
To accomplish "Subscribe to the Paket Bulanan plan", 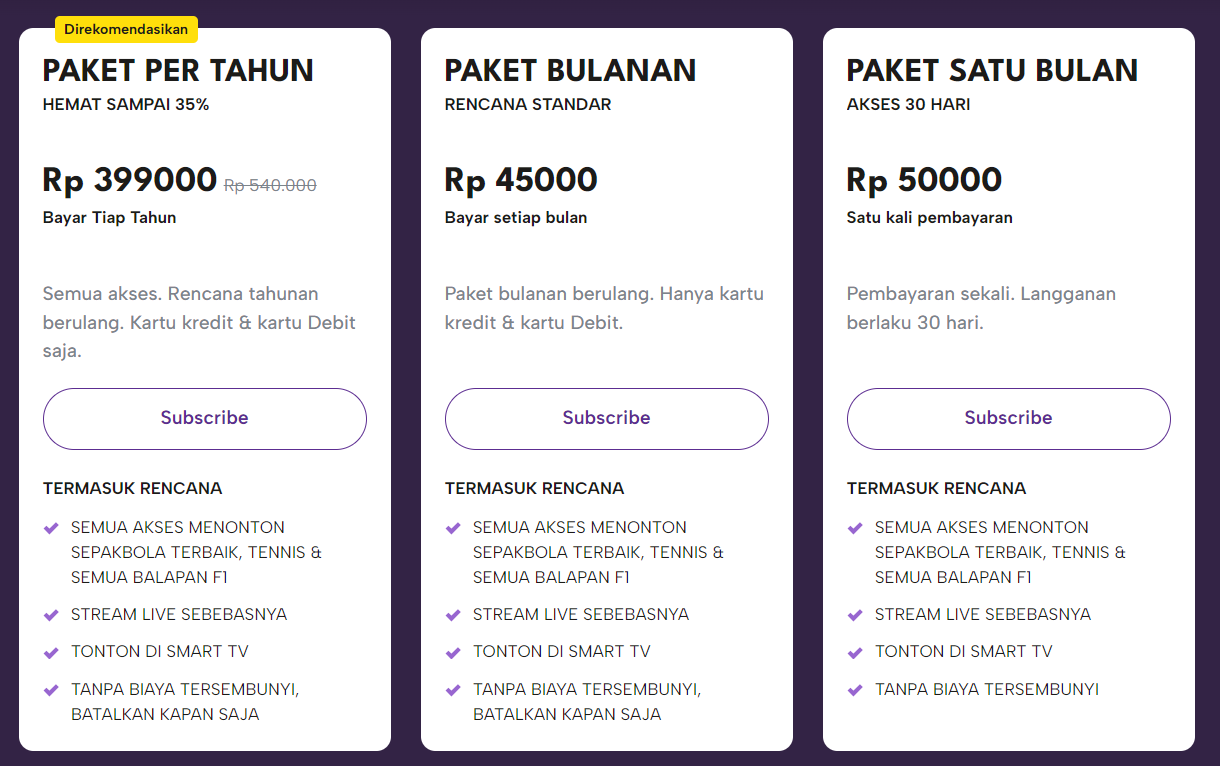I will (x=606, y=418).
